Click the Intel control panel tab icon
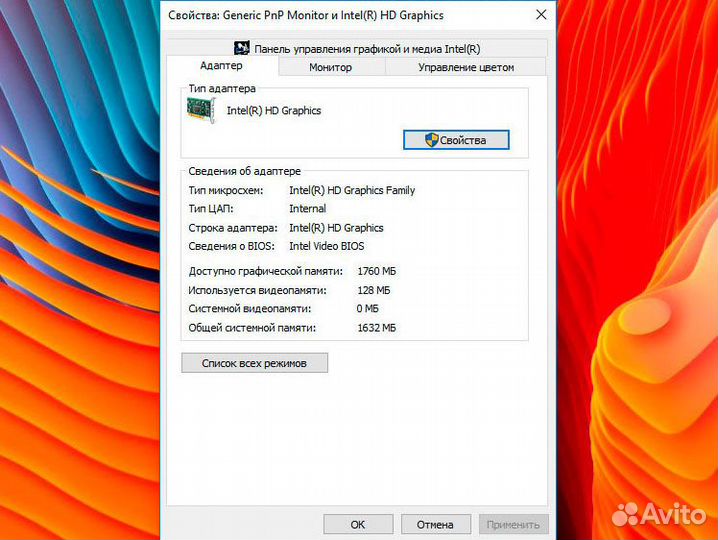This screenshot has width=718, height=540. (x=242, y=48)
